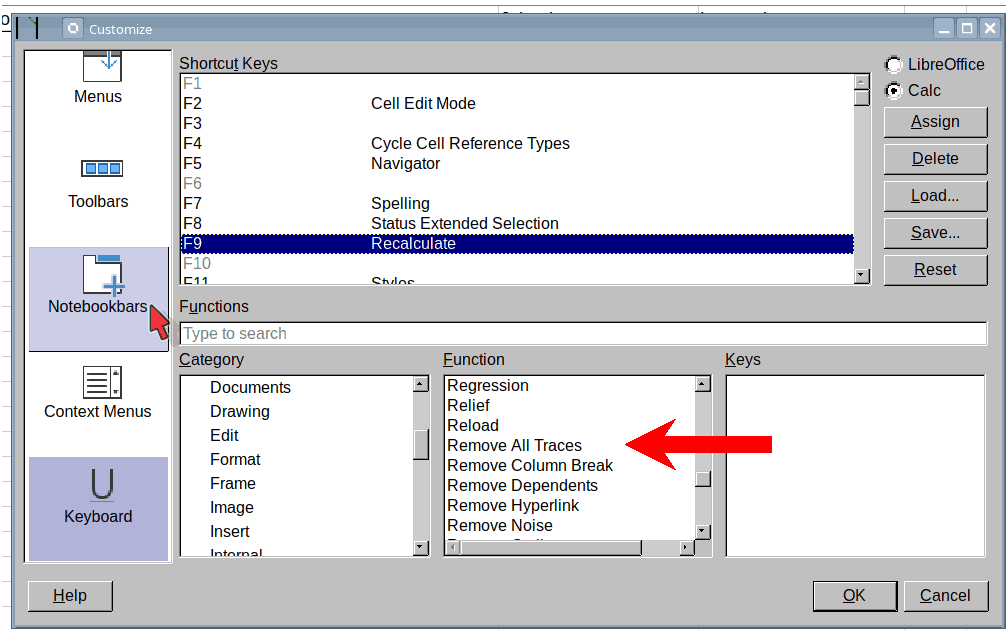Select the Format category
The image size is (1006, 630).
(x=235, y=460)
